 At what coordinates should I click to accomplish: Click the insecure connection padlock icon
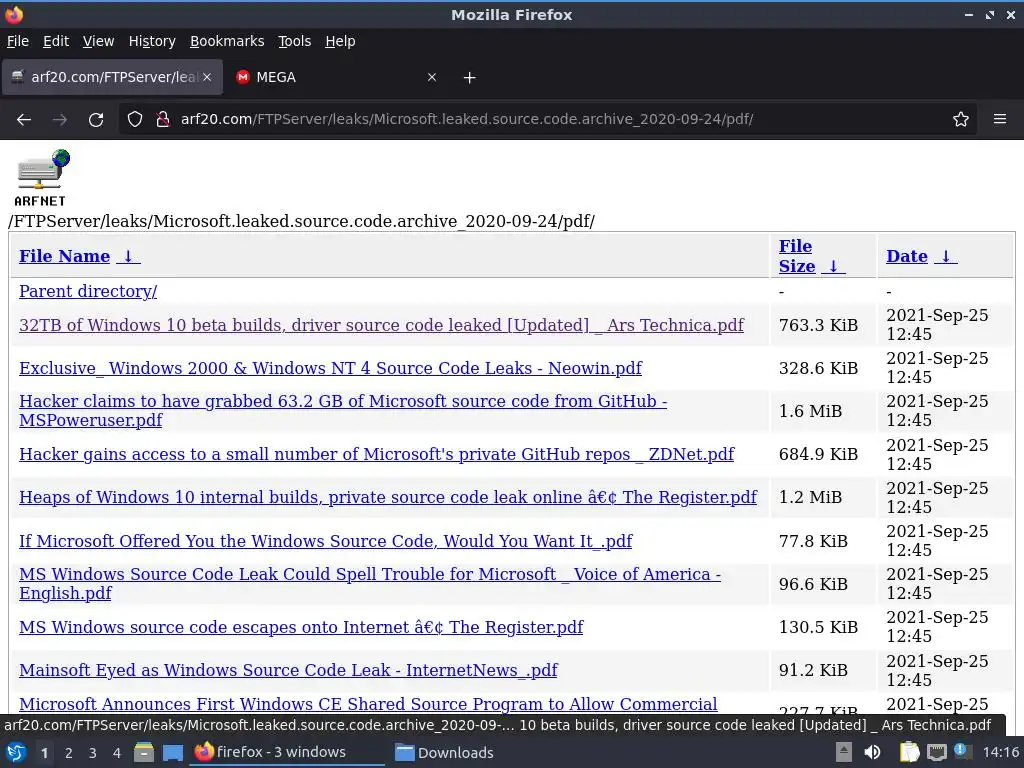tap(163, 119)
